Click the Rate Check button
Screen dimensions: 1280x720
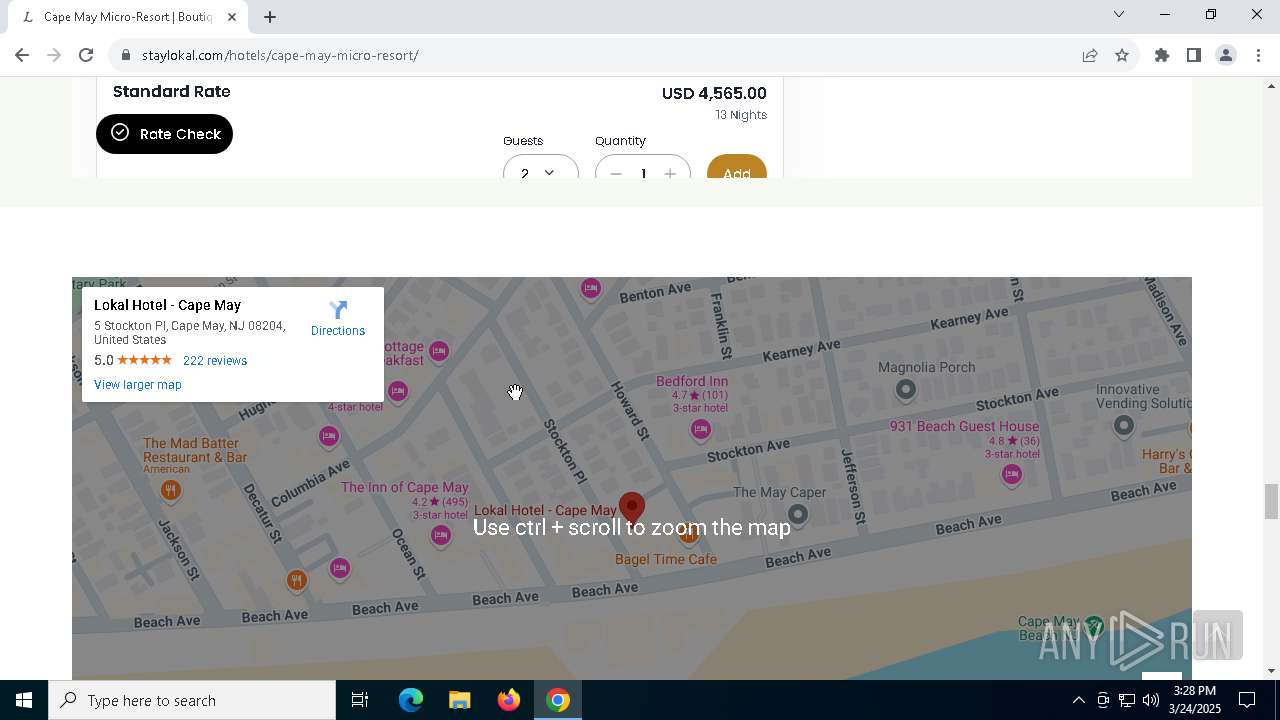coord(164,134)
